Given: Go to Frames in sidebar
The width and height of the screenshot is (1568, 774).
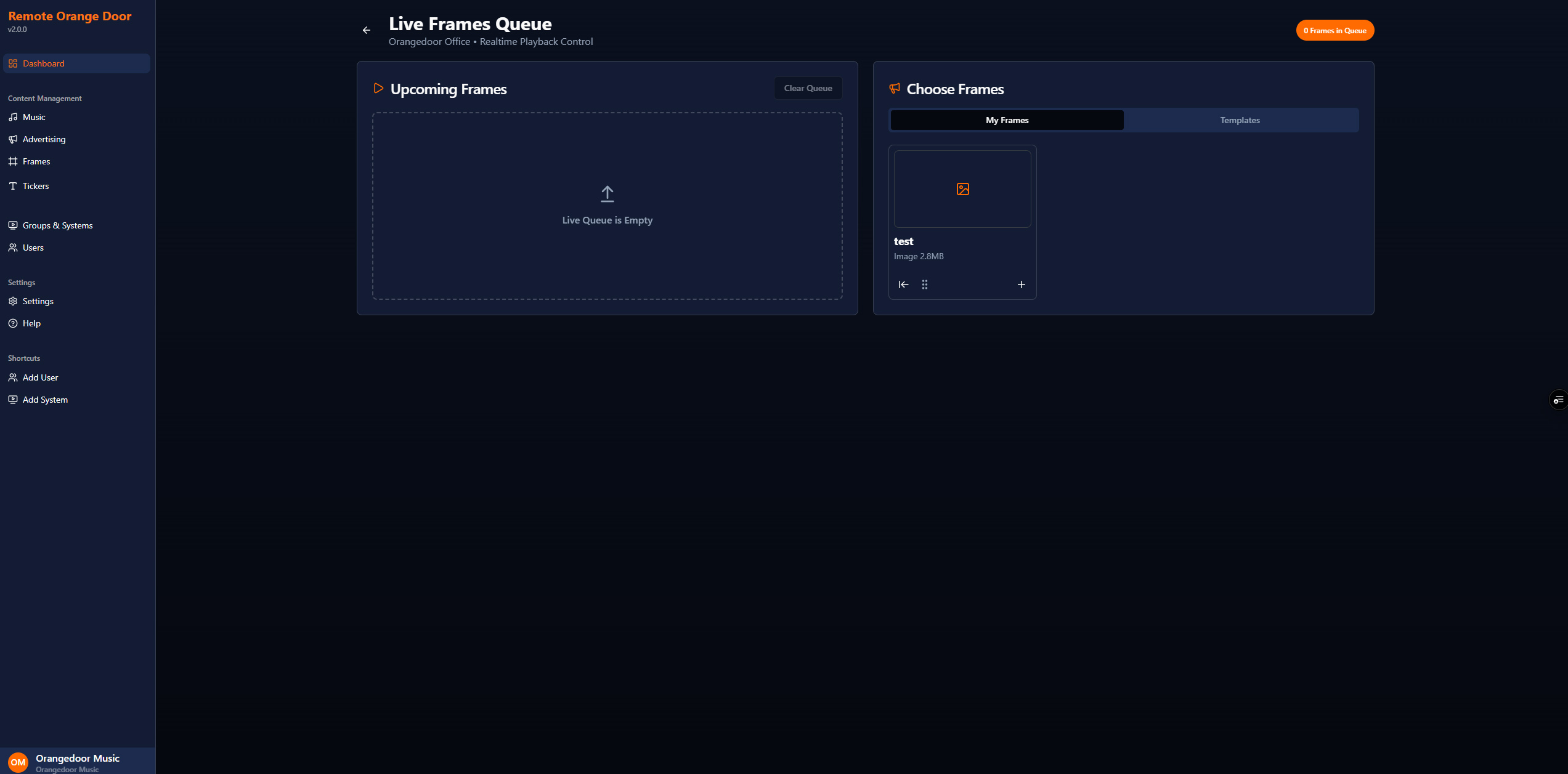Looking at the screenshot, I should point(36,161).
